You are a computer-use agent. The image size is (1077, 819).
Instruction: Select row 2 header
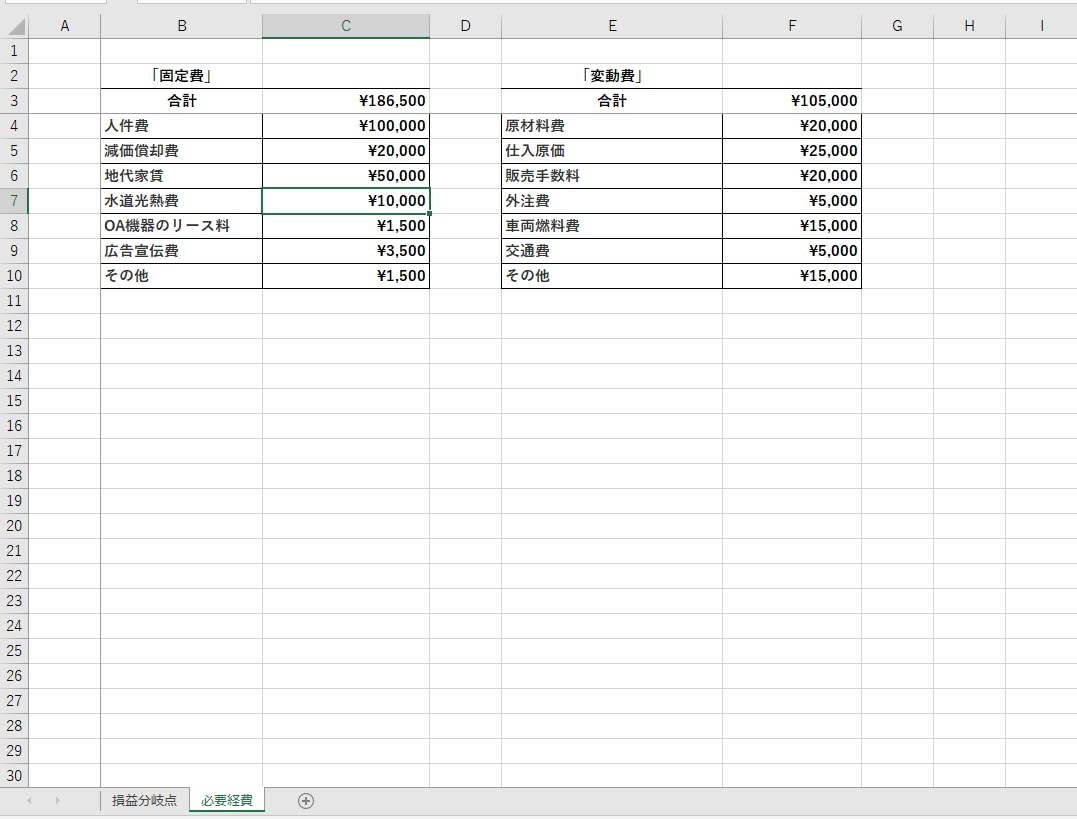pyautogui.click(x=14, y=76)
